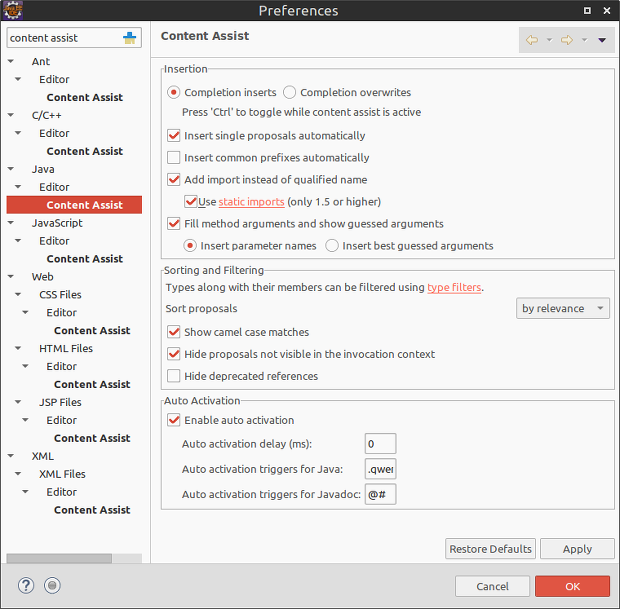Collapse the HTML Files tree node
The width and height of the screenshot is (620, 609).
pyautogui.click(x=18, y=348)
